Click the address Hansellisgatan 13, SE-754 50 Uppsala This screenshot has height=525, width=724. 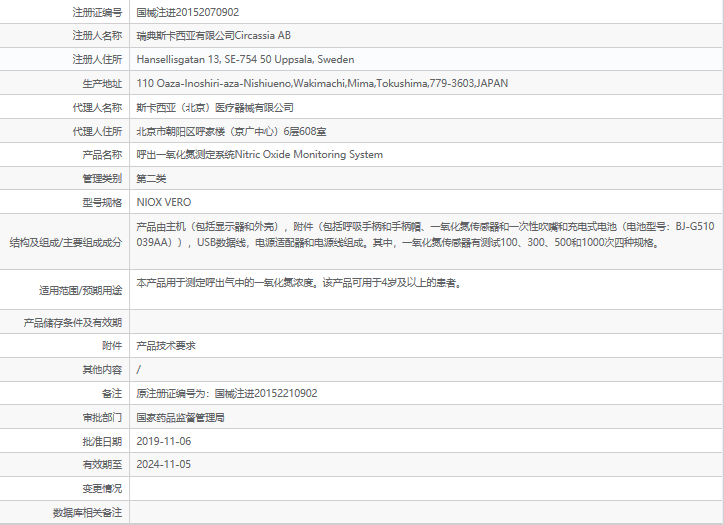point(245,60)
